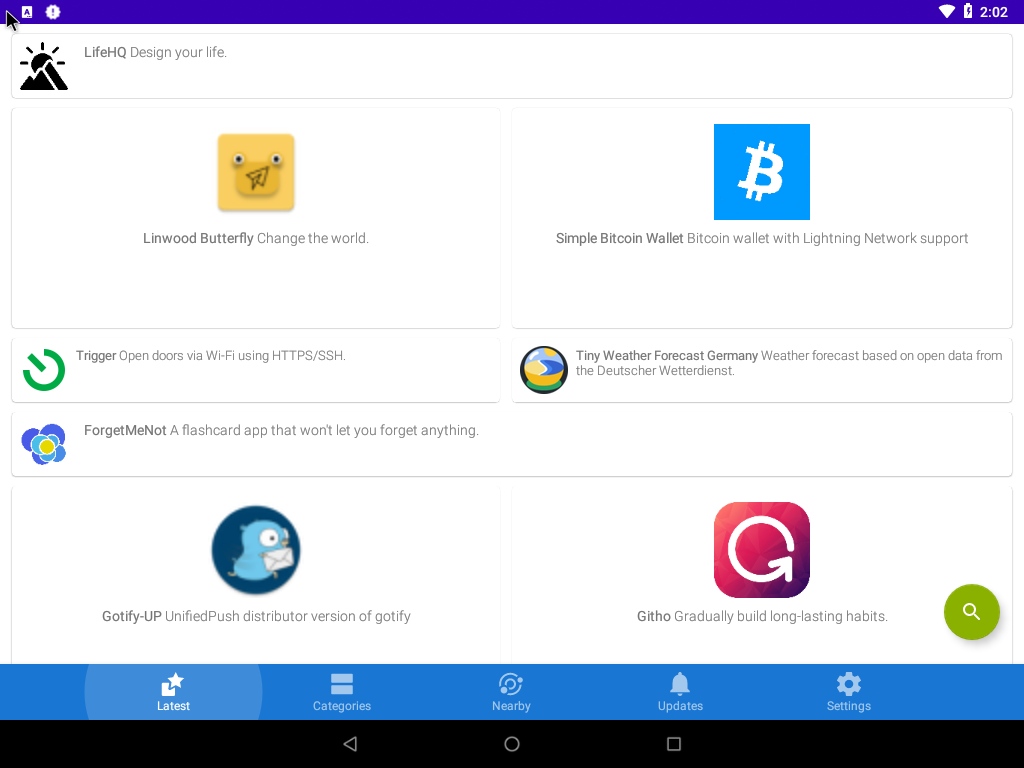Tap the Android recent apps square button
Screen dimensions: 1024x768
pyautogui.click(x=674, y=744)
